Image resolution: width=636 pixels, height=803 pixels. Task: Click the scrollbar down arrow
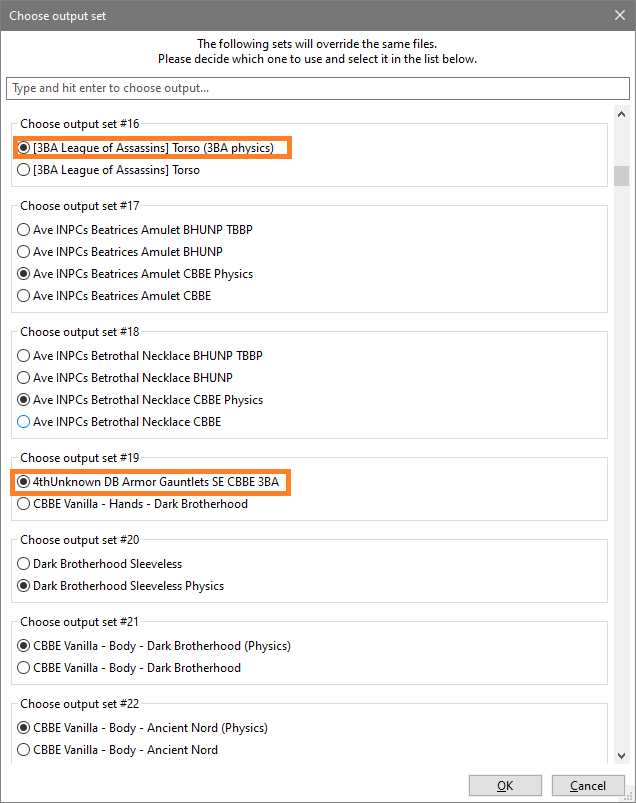[x=621, y=756]
